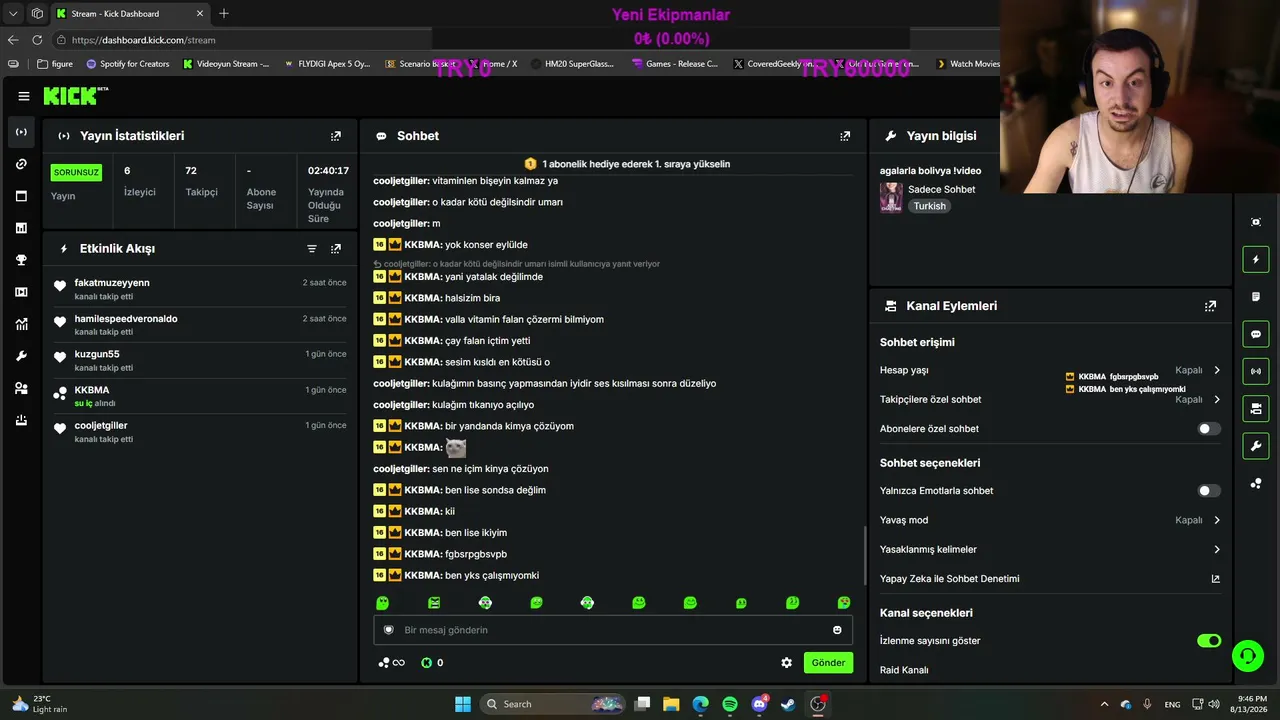Pop out the Yayın İstatistikleri panel
This screenshot has height=720, width=1280.
coord(336,136)
